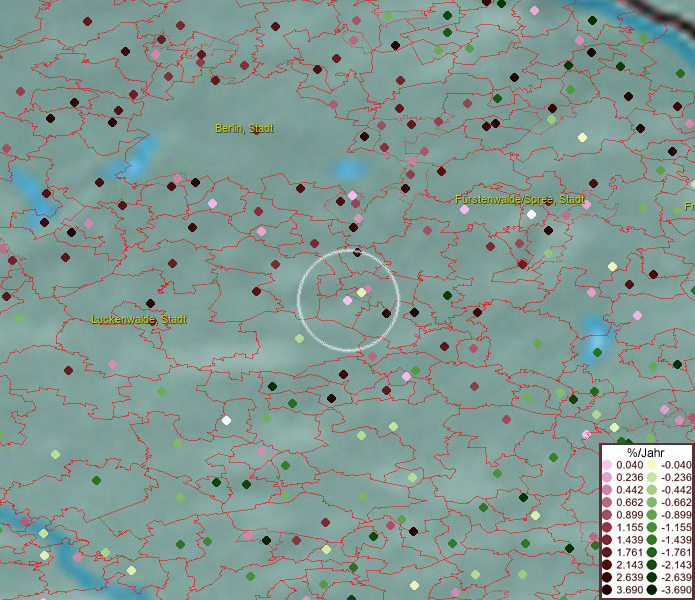Screen dimensions: 695x600
Task: Click the Fürstenwalde/Spree, Stadt map label
Action: point(520,199)
